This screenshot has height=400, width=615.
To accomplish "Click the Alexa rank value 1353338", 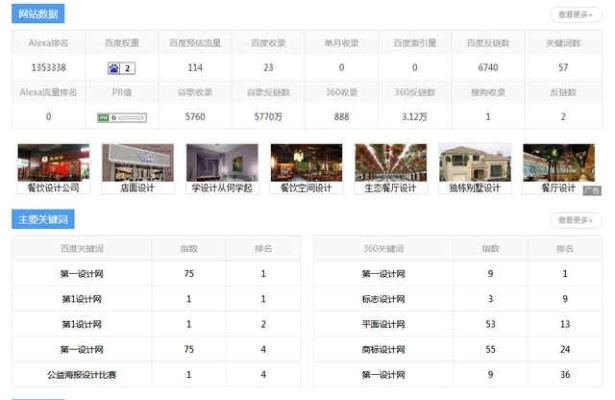I will [x=48, y=68].
